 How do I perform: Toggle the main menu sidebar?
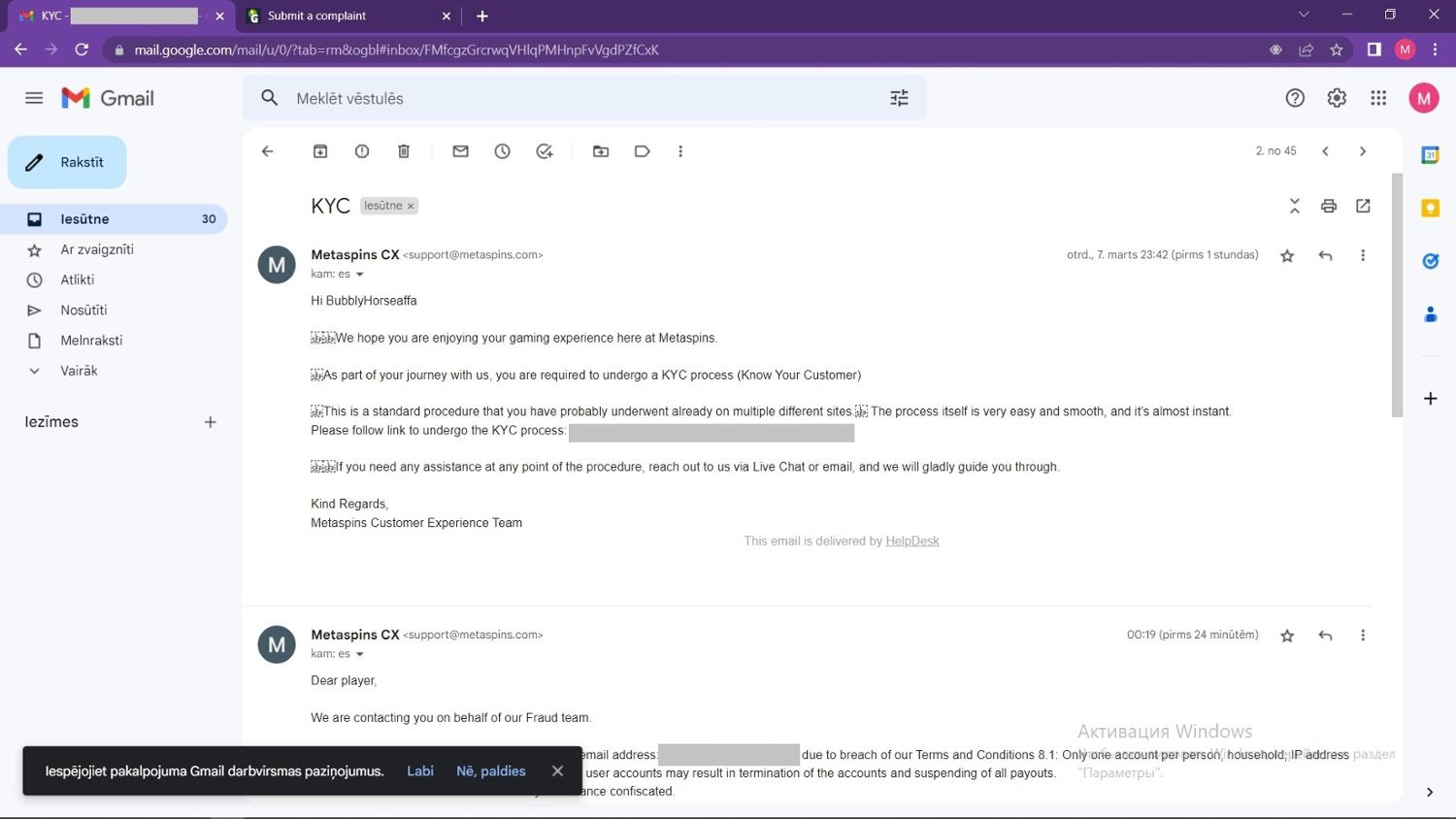point(34,98)
